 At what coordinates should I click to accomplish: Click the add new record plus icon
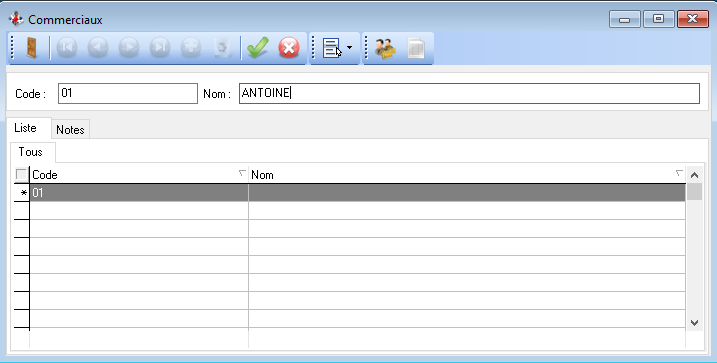(191, 48)
